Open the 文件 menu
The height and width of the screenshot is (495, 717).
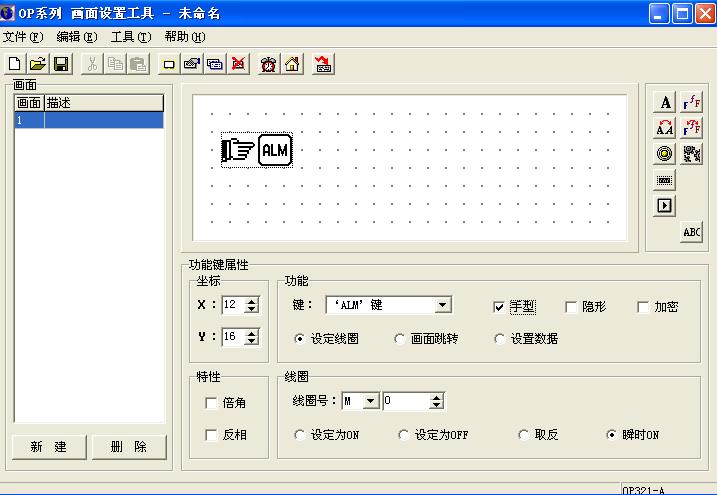[23, 37]
